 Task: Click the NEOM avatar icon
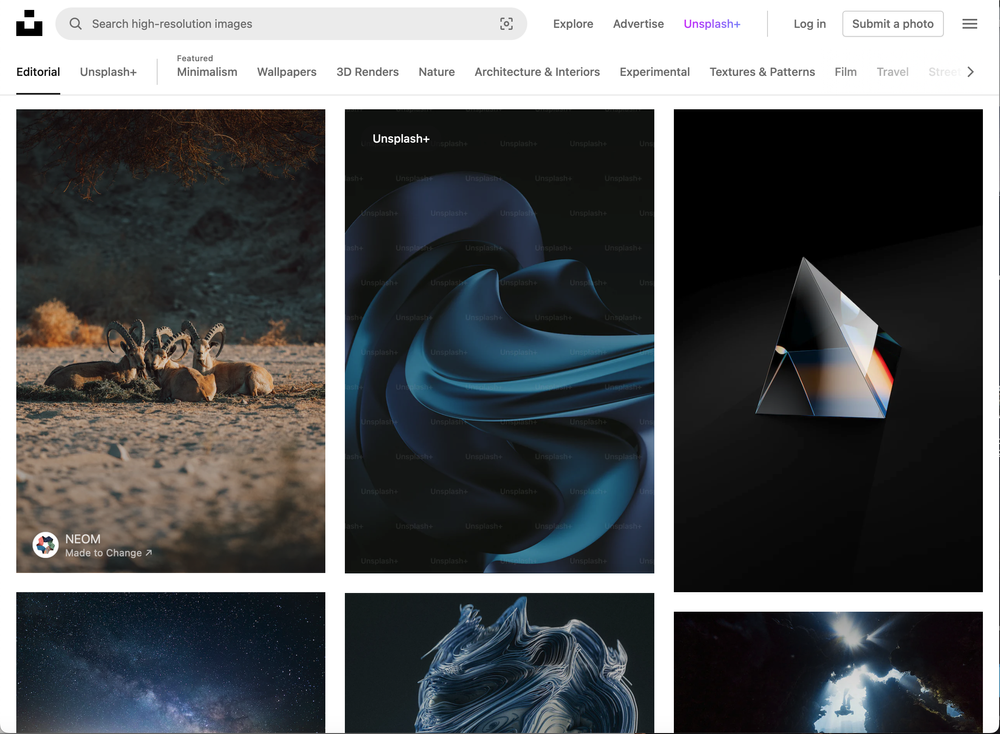pyautogui.click(x=45, y=545)
